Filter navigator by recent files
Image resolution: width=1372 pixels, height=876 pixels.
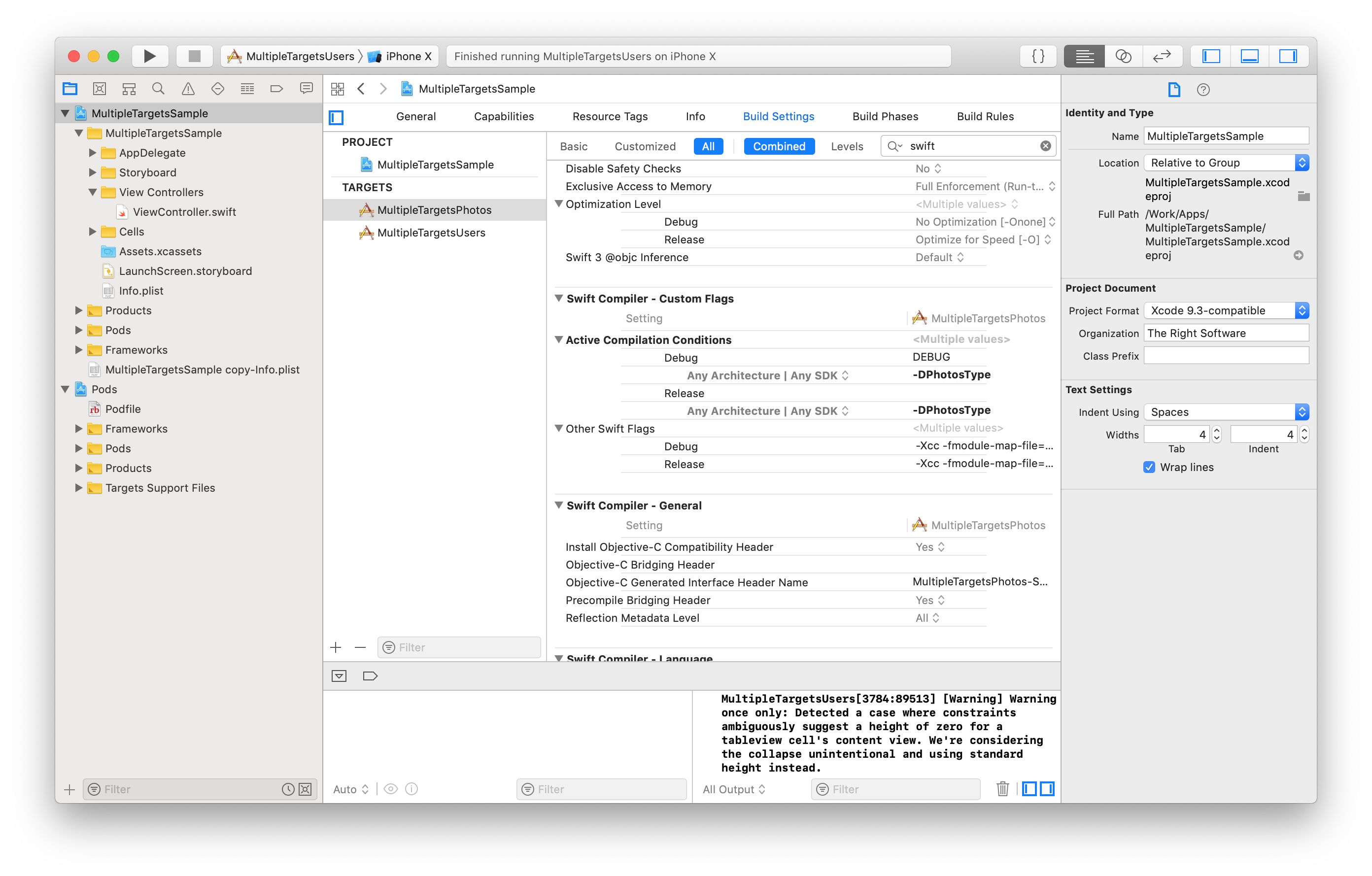(x=288, y=789)
